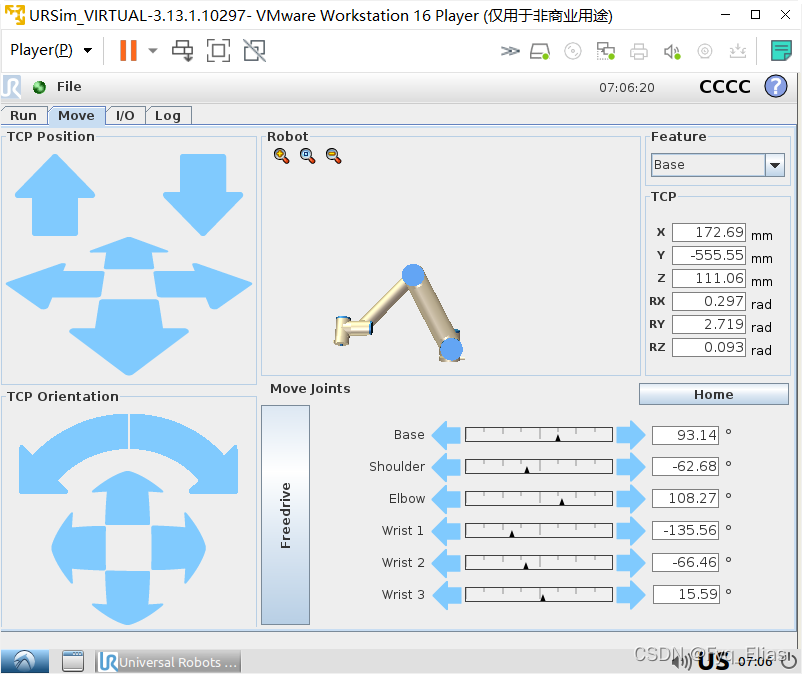The image size is (802, 674).
Task: Tilt TCP orientation up arrow
Action: pyautogui.click(x=128, y=498)
